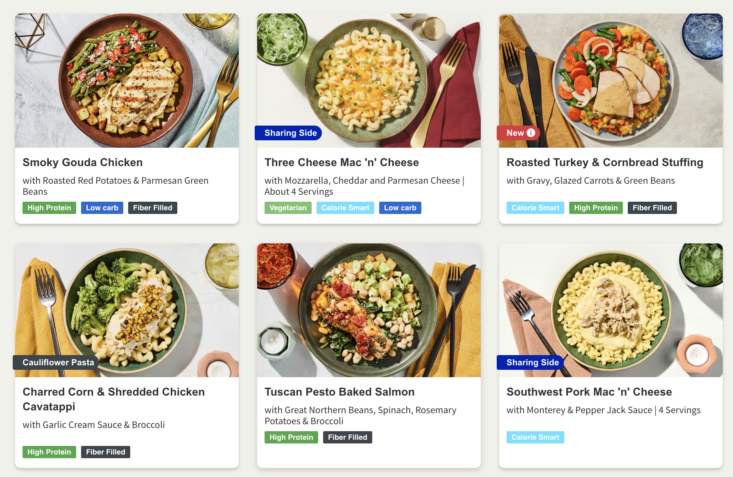Click info icon on New badge
This screenshot has width=733, height=477.
[531, 133]
